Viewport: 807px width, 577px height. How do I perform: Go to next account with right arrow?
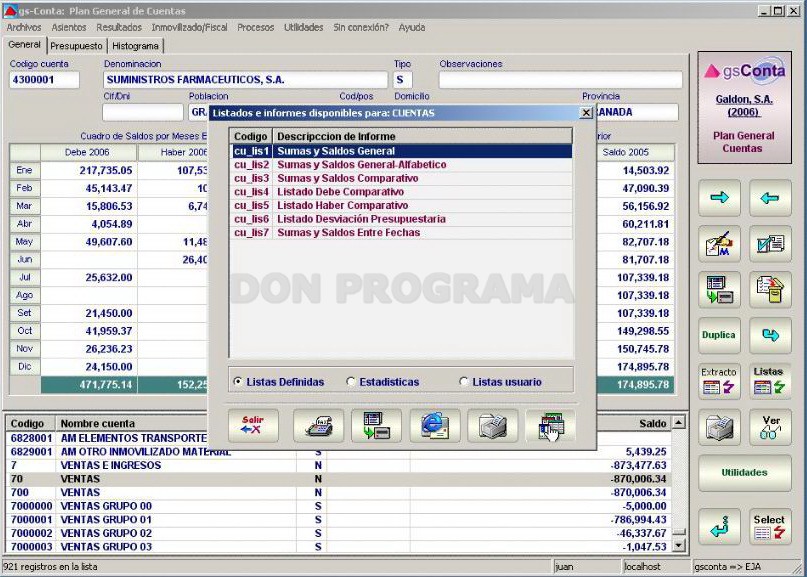[719, 198]
